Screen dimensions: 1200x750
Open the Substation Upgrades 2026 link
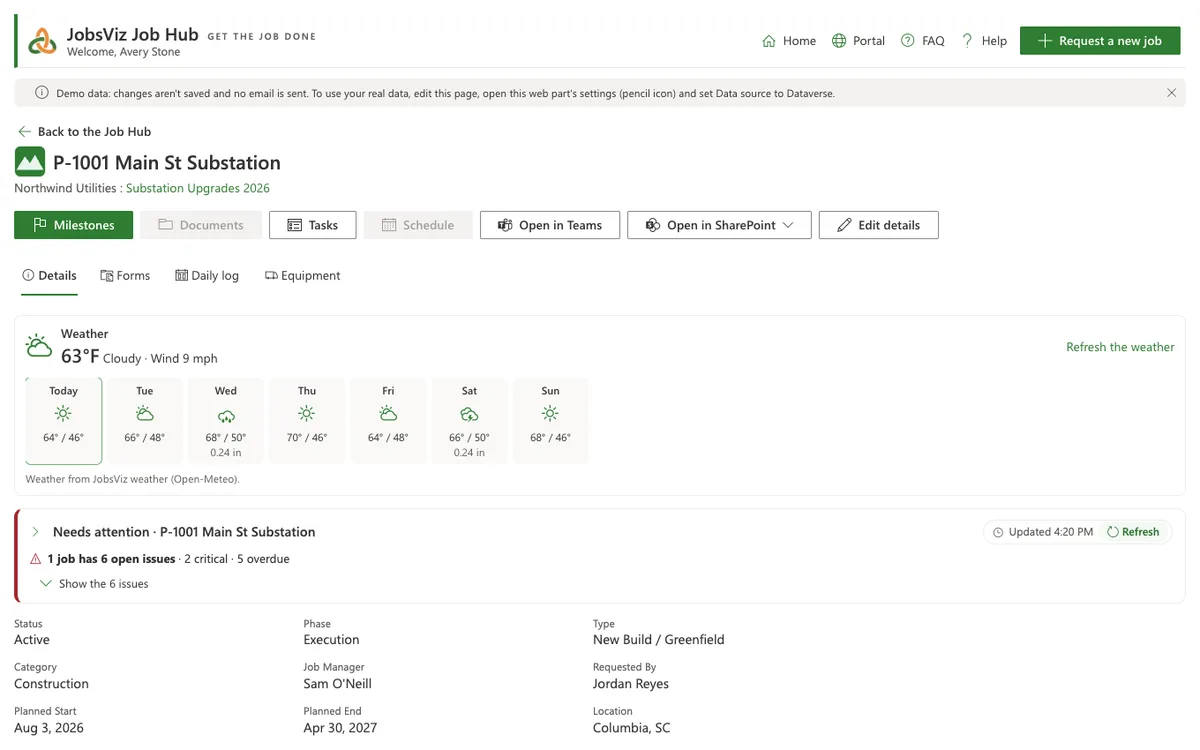click(198, 188)
